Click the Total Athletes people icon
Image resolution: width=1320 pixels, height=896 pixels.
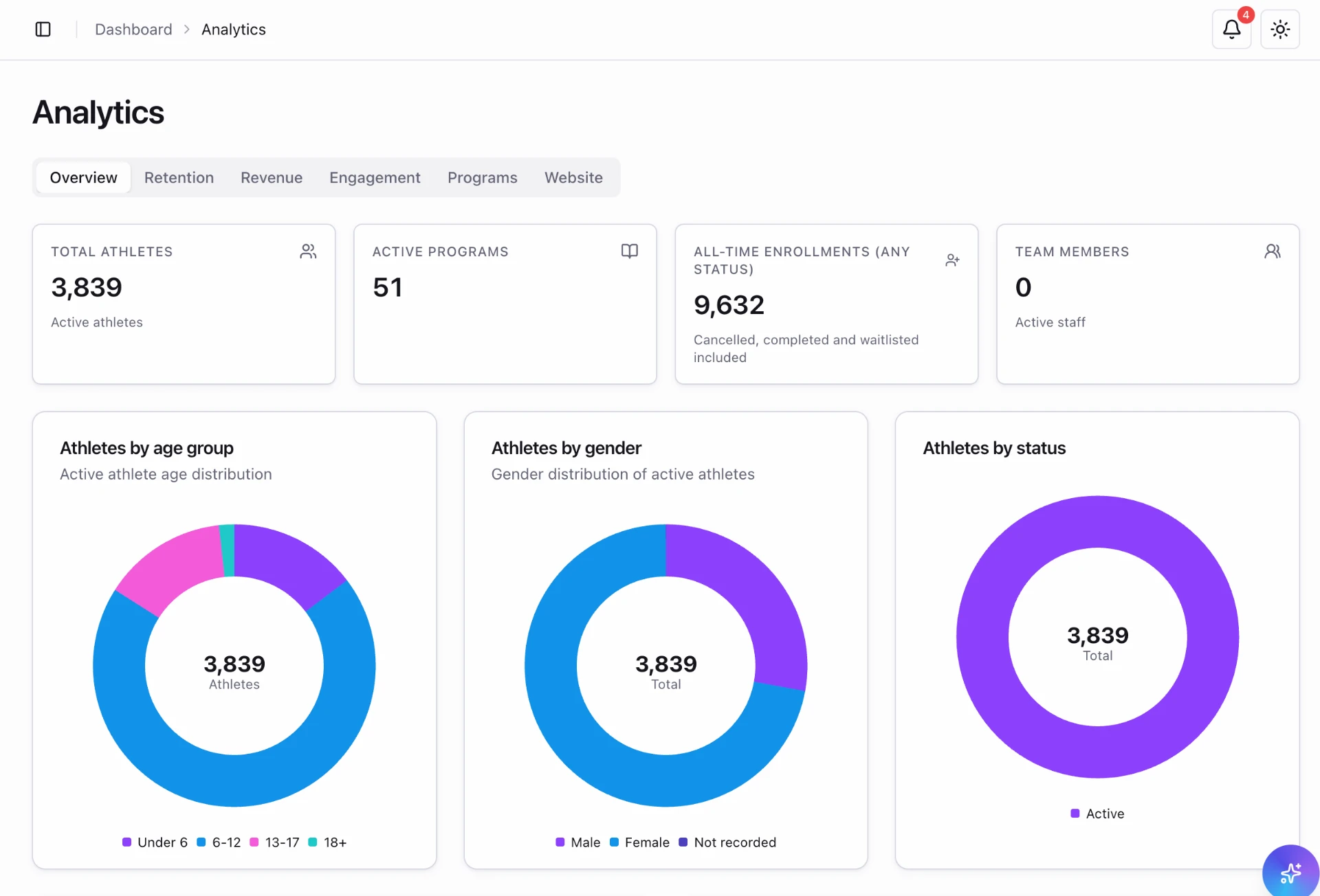(x=308, y=251)
